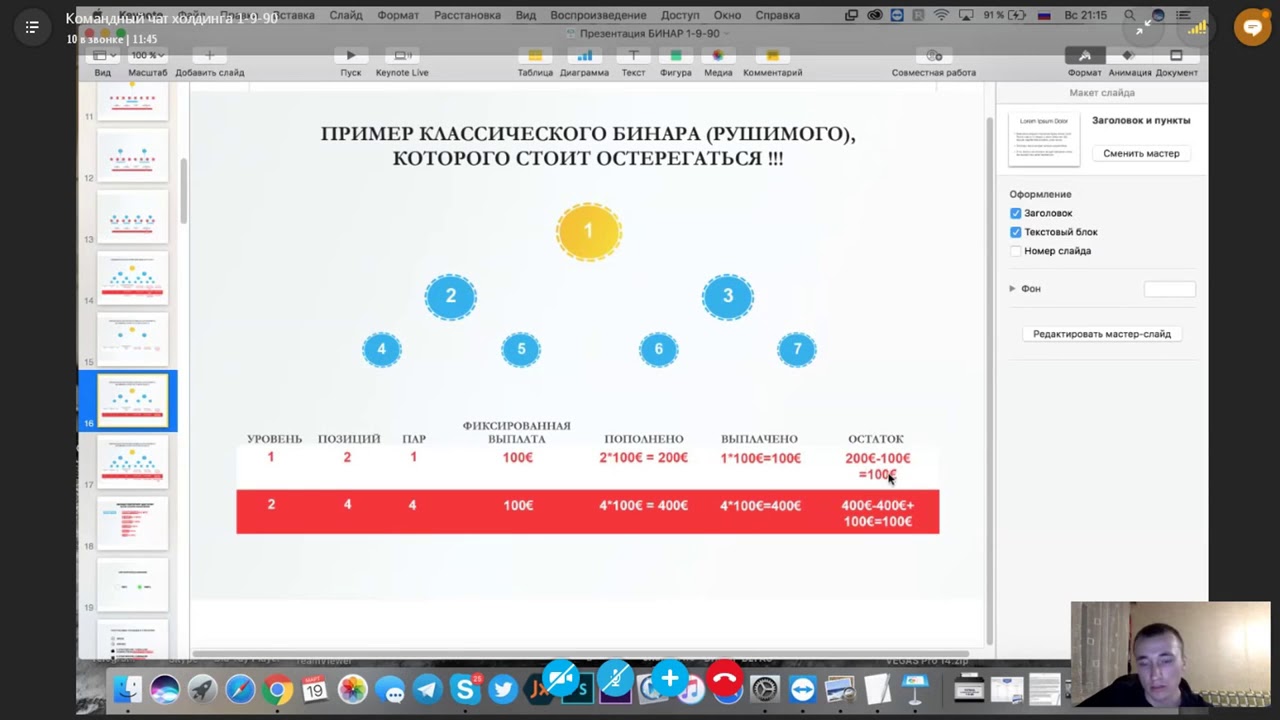
Task: Open Launchpad rocket in the dock
Action: pos(203,689)
